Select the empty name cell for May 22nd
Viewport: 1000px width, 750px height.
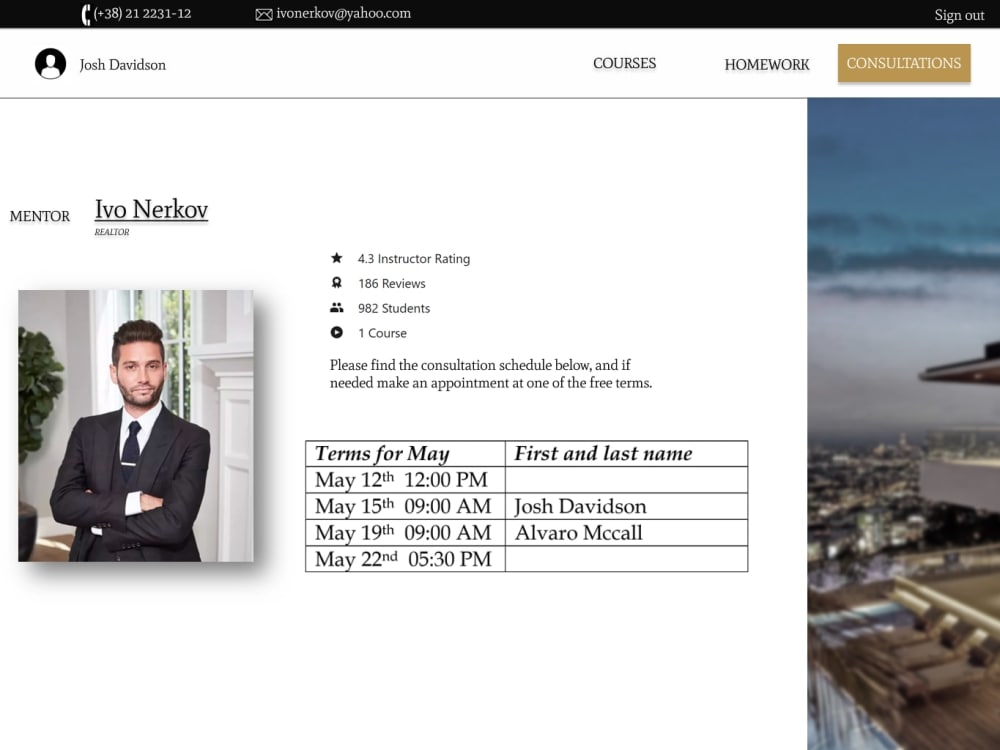point(626,559)
